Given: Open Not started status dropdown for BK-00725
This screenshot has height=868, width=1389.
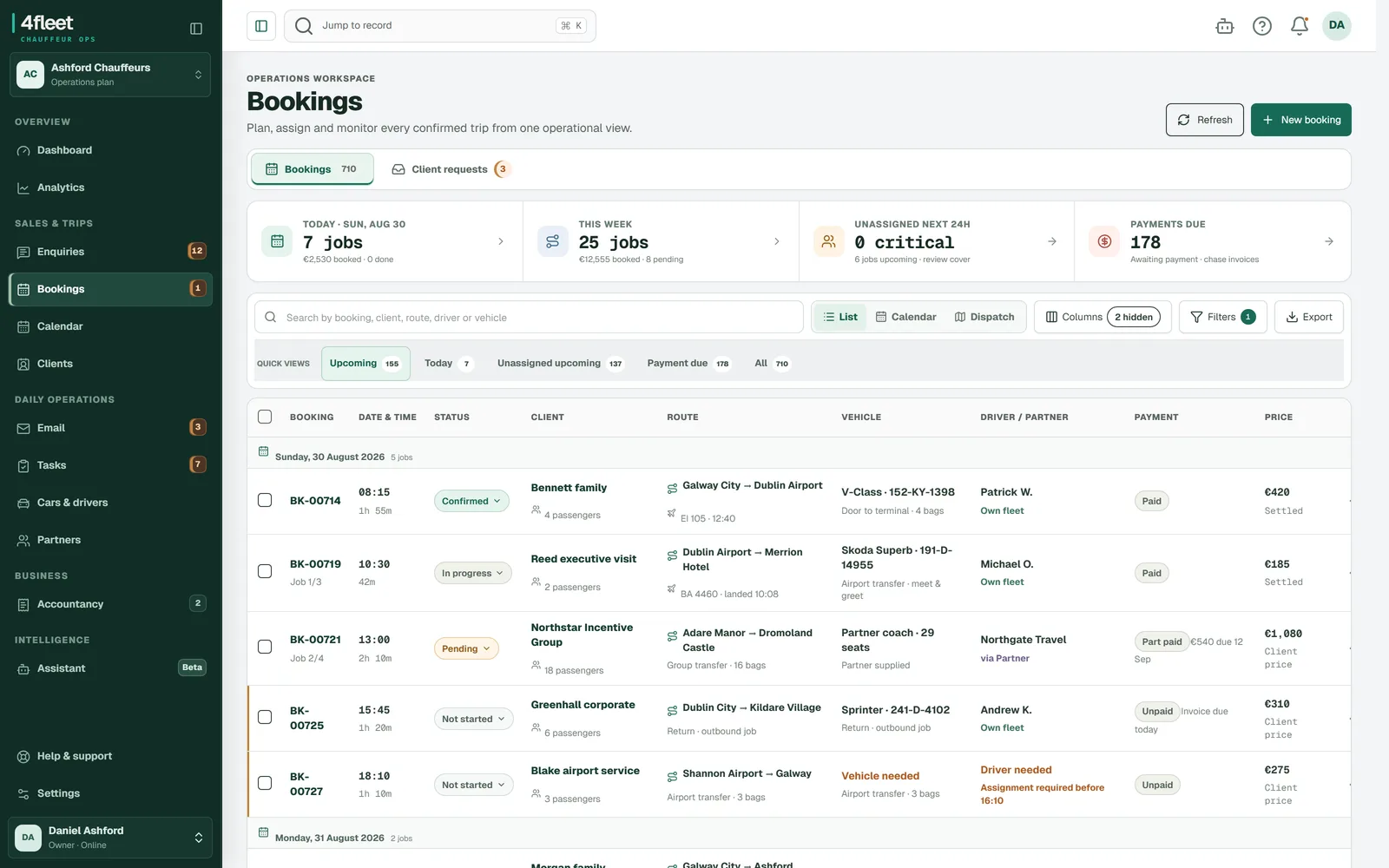Looking at the screenshot, I should [473, 719].
